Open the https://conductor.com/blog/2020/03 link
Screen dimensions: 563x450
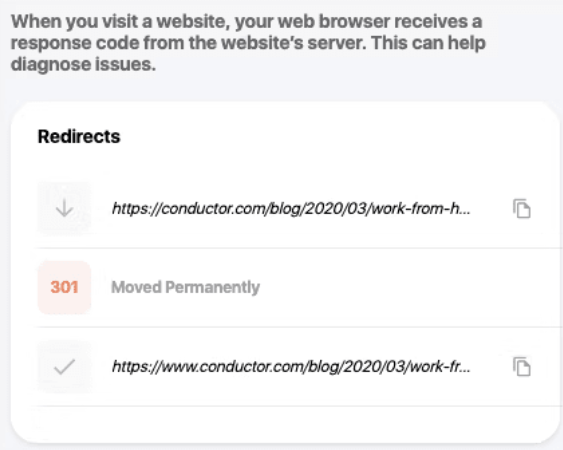(x=291, y=208)
